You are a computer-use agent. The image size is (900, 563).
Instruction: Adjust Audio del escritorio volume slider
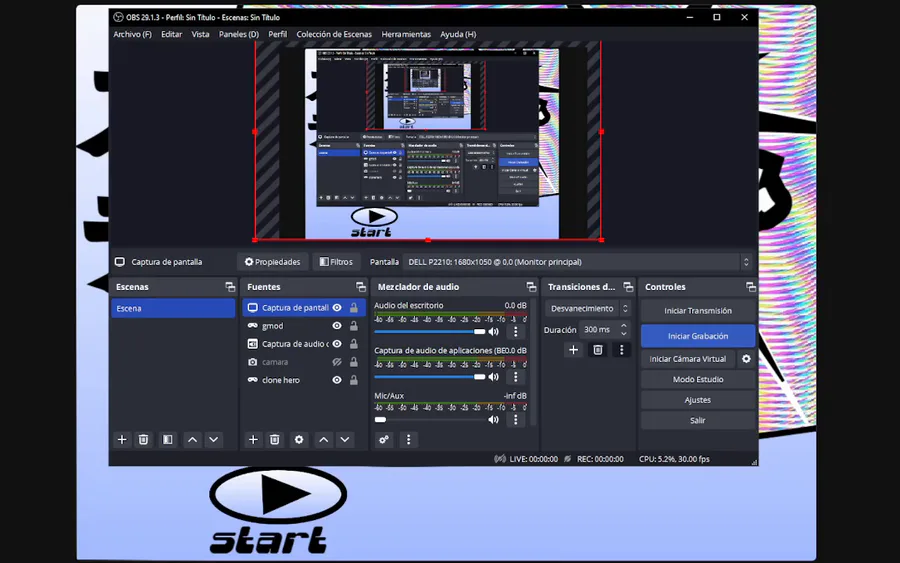point(430,332)
